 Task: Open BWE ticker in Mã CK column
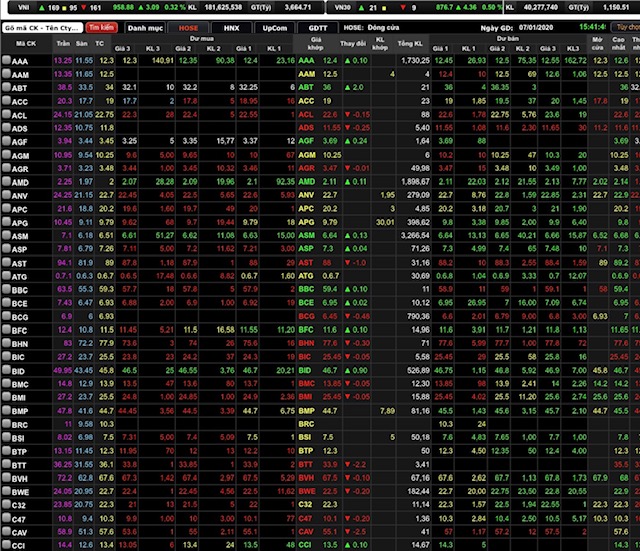tap(20, 492)
